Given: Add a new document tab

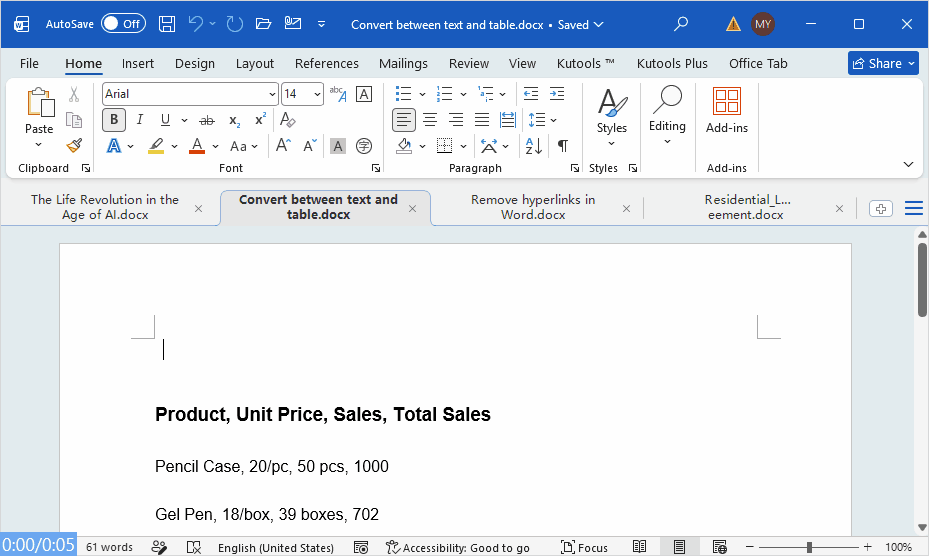Looking at the screenshot, I should point(880,209).
